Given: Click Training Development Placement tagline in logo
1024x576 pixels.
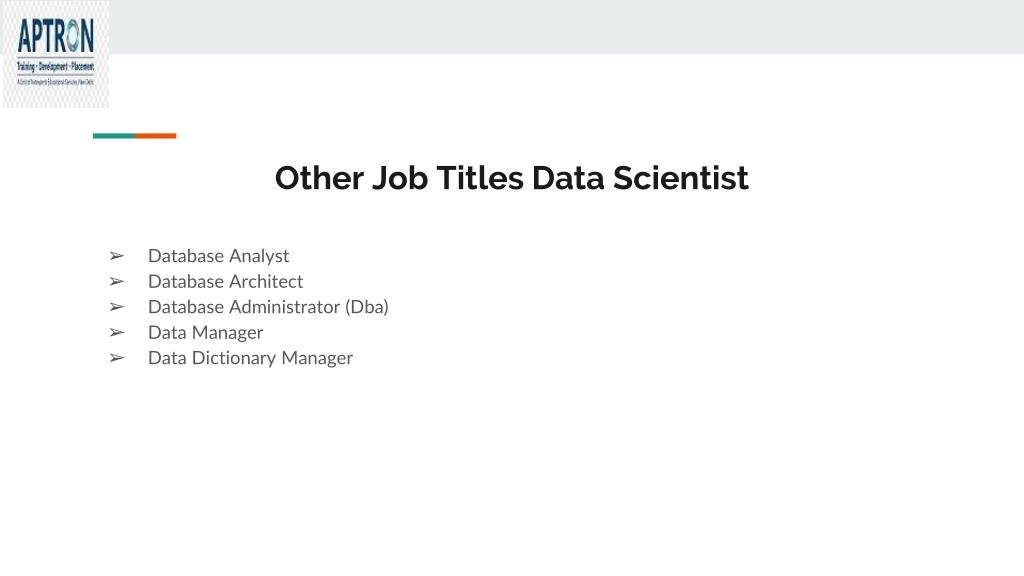Looking at the screenshot, I should [56, 67].
